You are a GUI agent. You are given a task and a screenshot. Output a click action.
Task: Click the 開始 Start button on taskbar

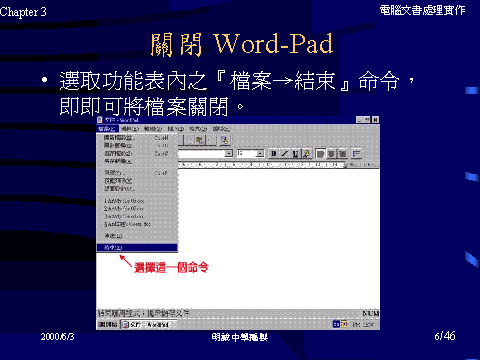coord(108,324)
